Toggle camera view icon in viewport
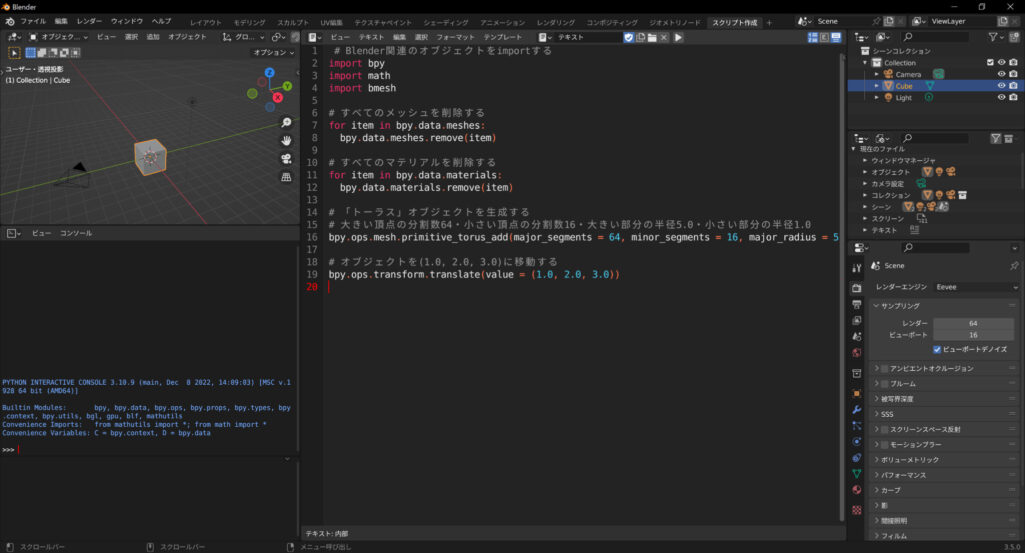Screen dimensions: 1025x553 pyautogui.click(x=286, y=159)
